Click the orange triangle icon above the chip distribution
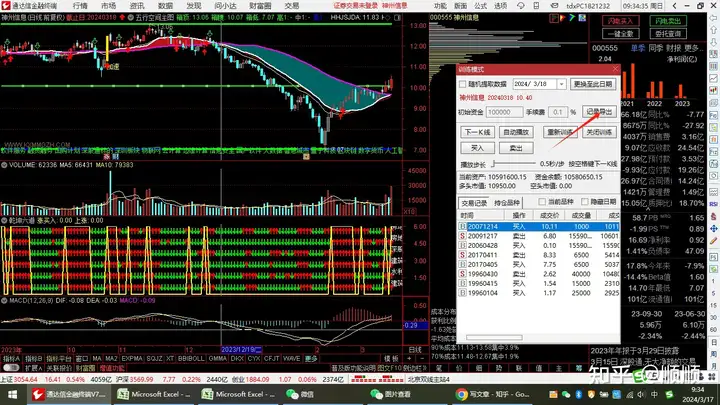720x405 pixels. (x=563, y=18)
